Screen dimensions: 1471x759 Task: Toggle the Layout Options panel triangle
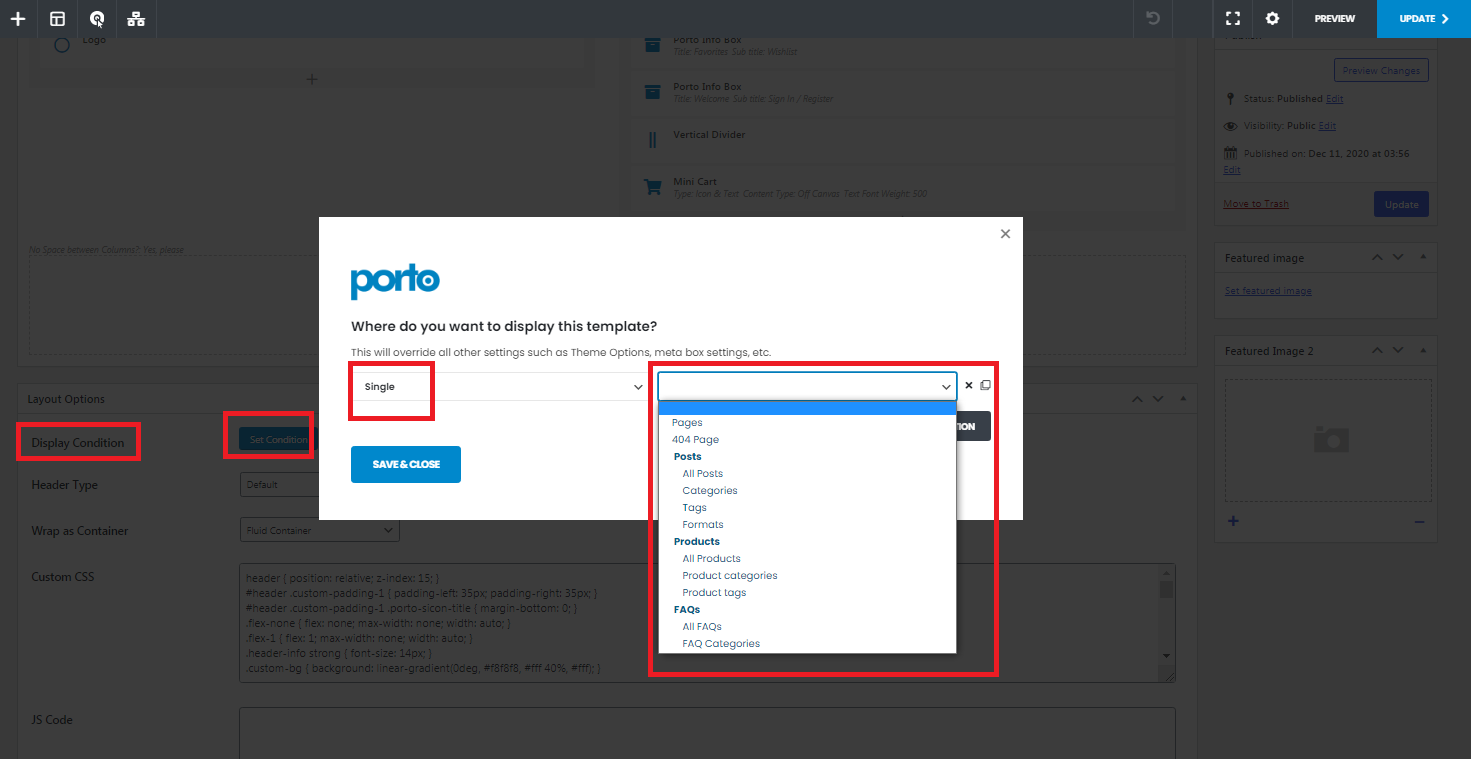point(1183,399)
